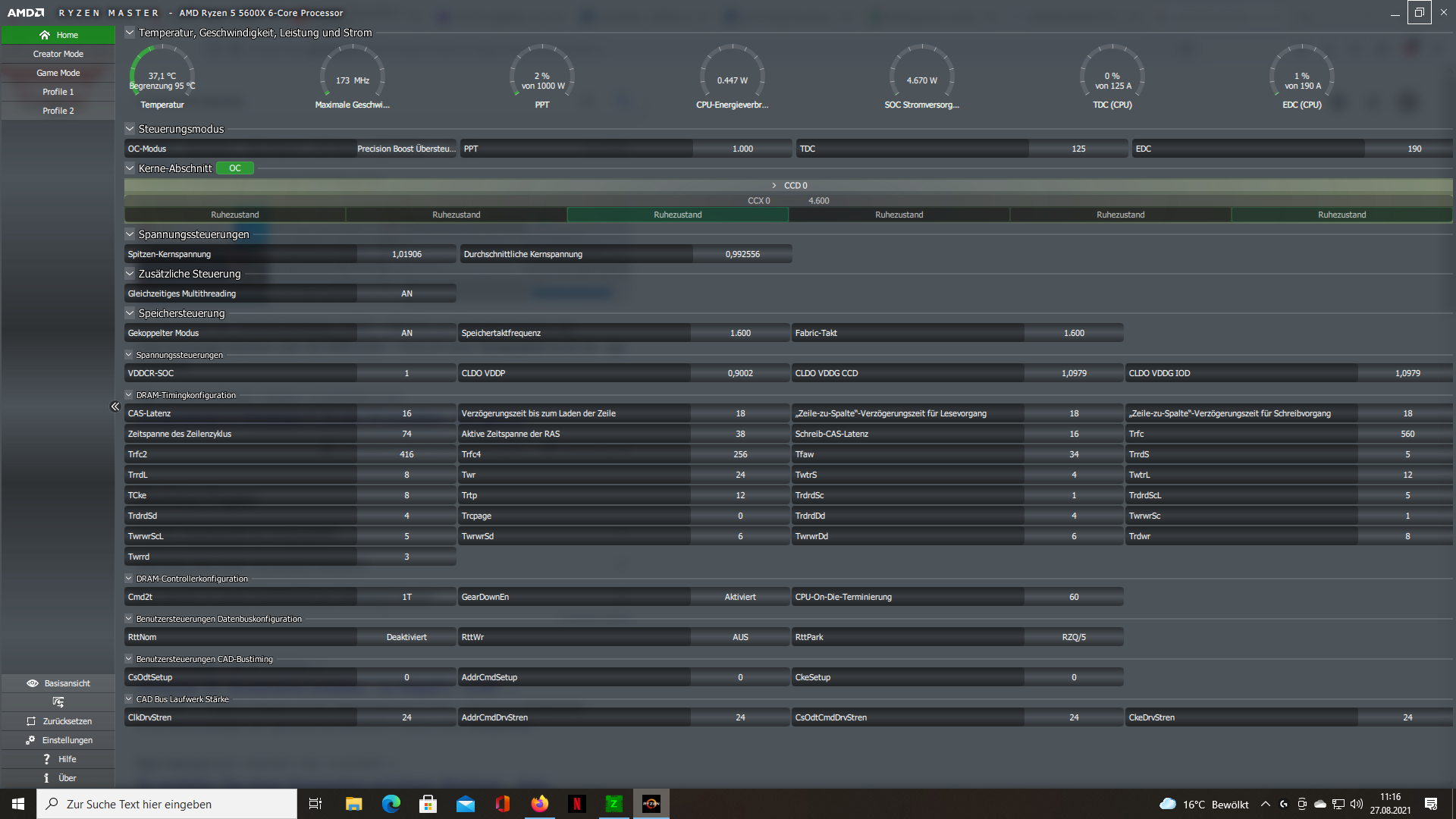Expand the CCD 0 row chevron
Screen dimensions: 1456x819
[773, 186]
